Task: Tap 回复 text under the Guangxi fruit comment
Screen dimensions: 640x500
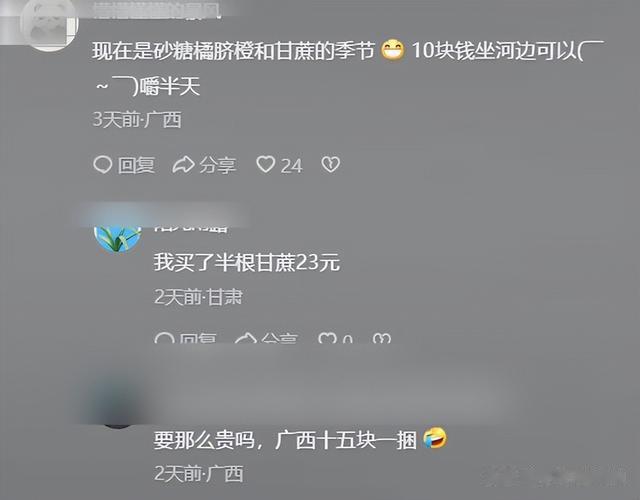Action: tap(136, 165)
